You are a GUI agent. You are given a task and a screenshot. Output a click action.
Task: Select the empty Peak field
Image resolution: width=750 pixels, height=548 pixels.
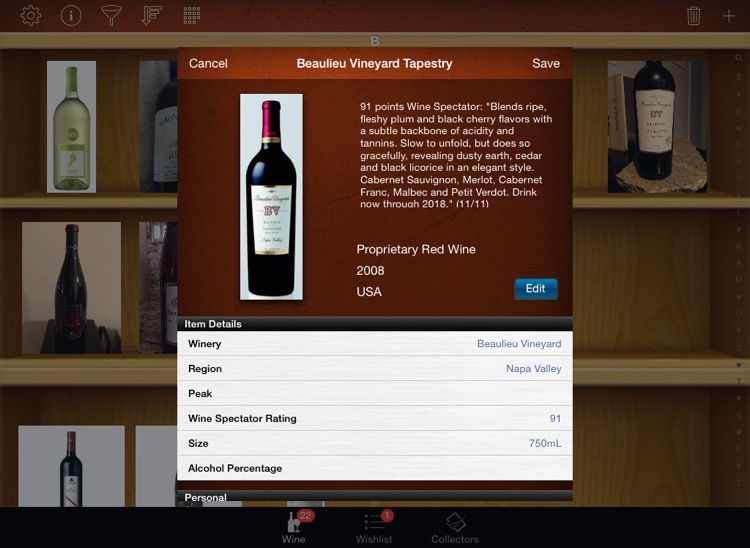(375, 394)
